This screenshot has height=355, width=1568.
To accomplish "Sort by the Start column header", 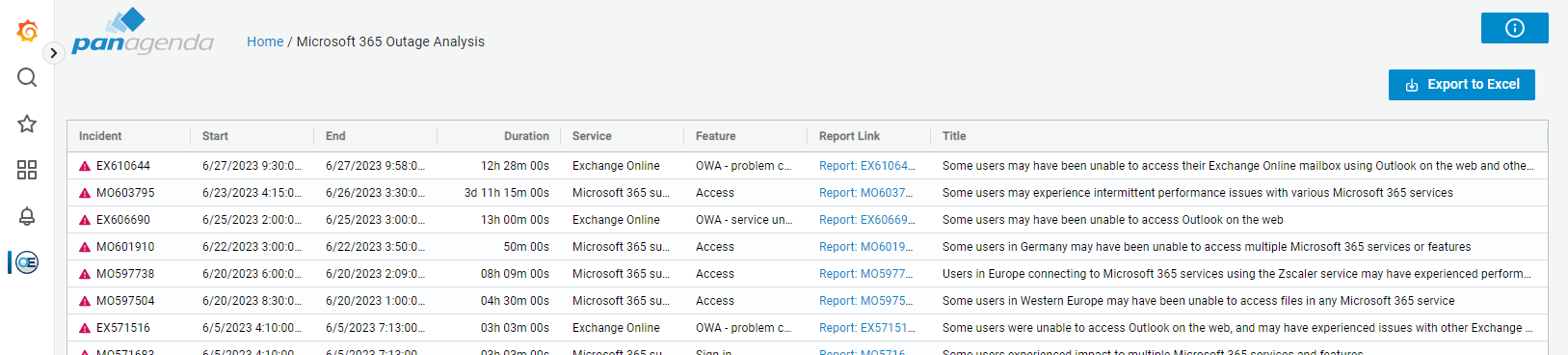I will click(x=215, y=136).
